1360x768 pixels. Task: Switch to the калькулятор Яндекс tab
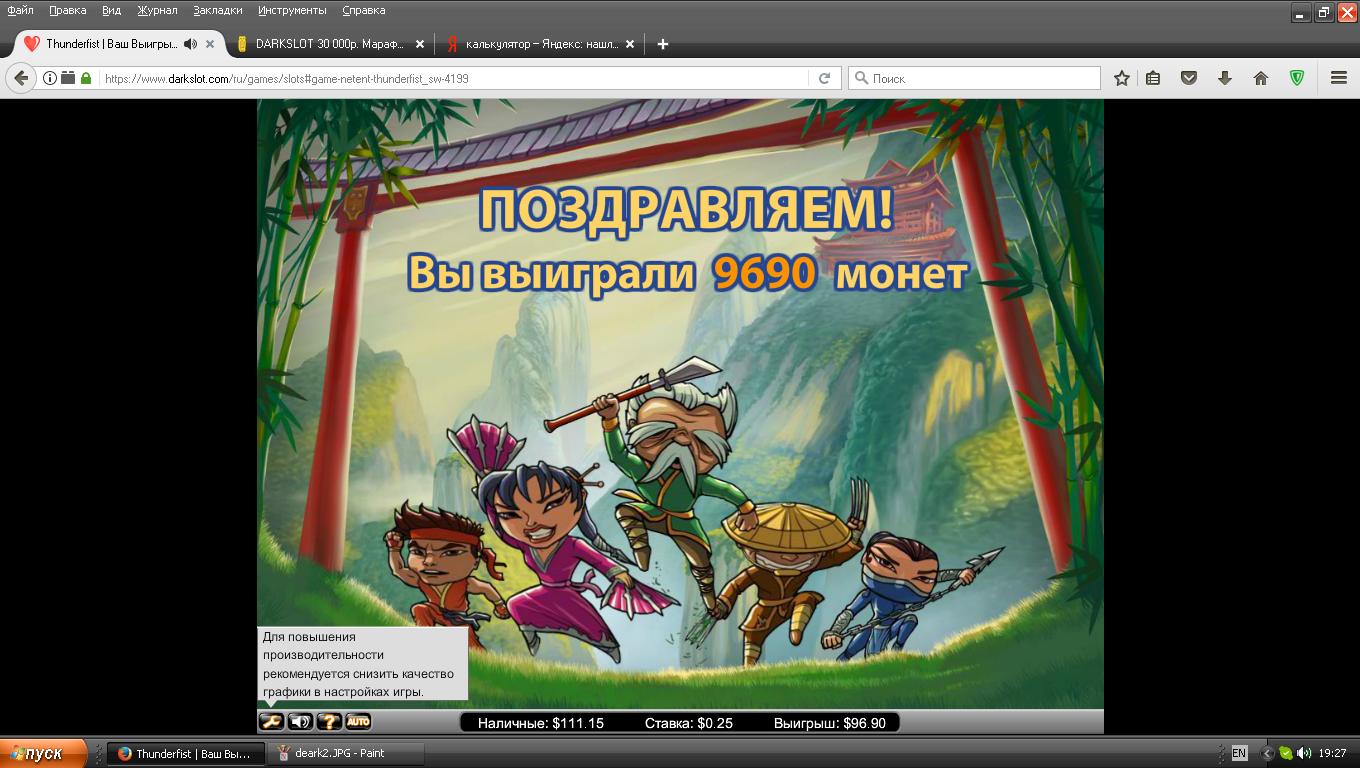pos(540,44)
